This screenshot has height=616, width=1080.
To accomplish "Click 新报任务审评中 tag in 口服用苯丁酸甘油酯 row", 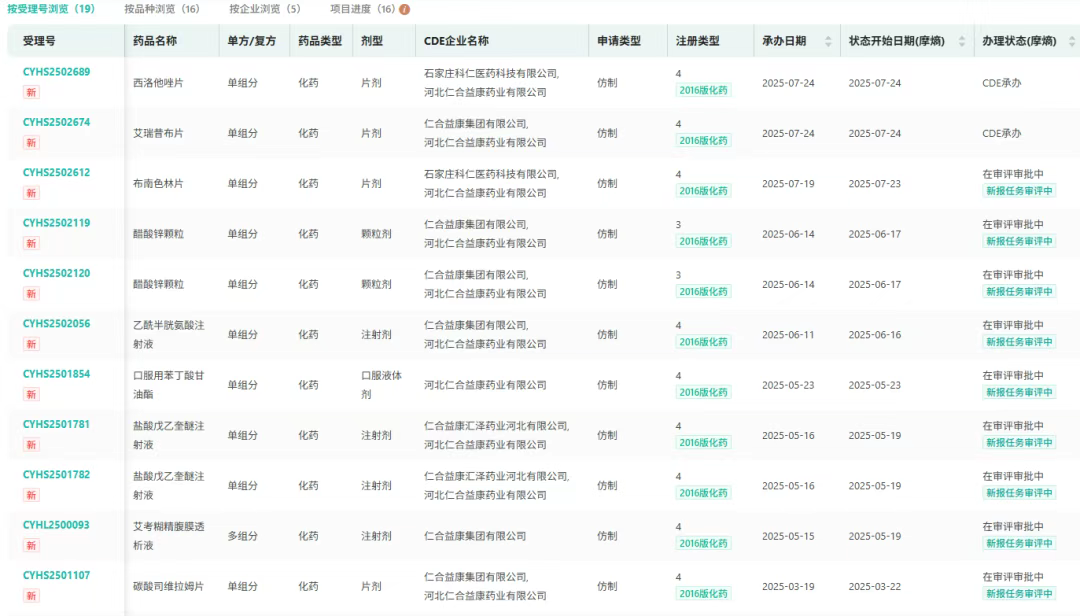I will tap(1019, 392).
